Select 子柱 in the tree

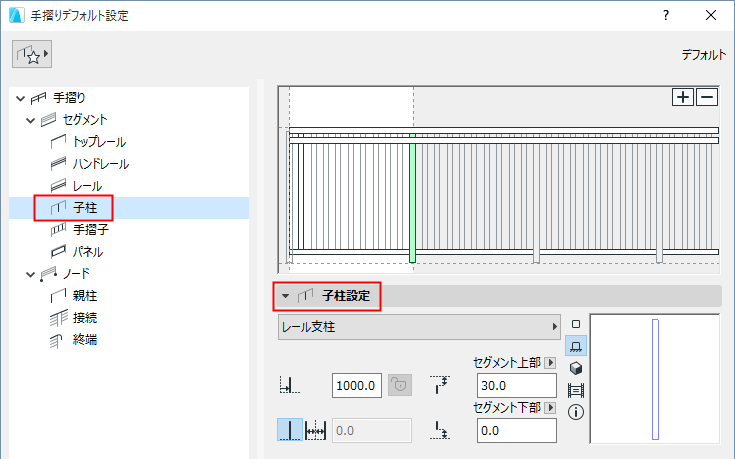85,208
